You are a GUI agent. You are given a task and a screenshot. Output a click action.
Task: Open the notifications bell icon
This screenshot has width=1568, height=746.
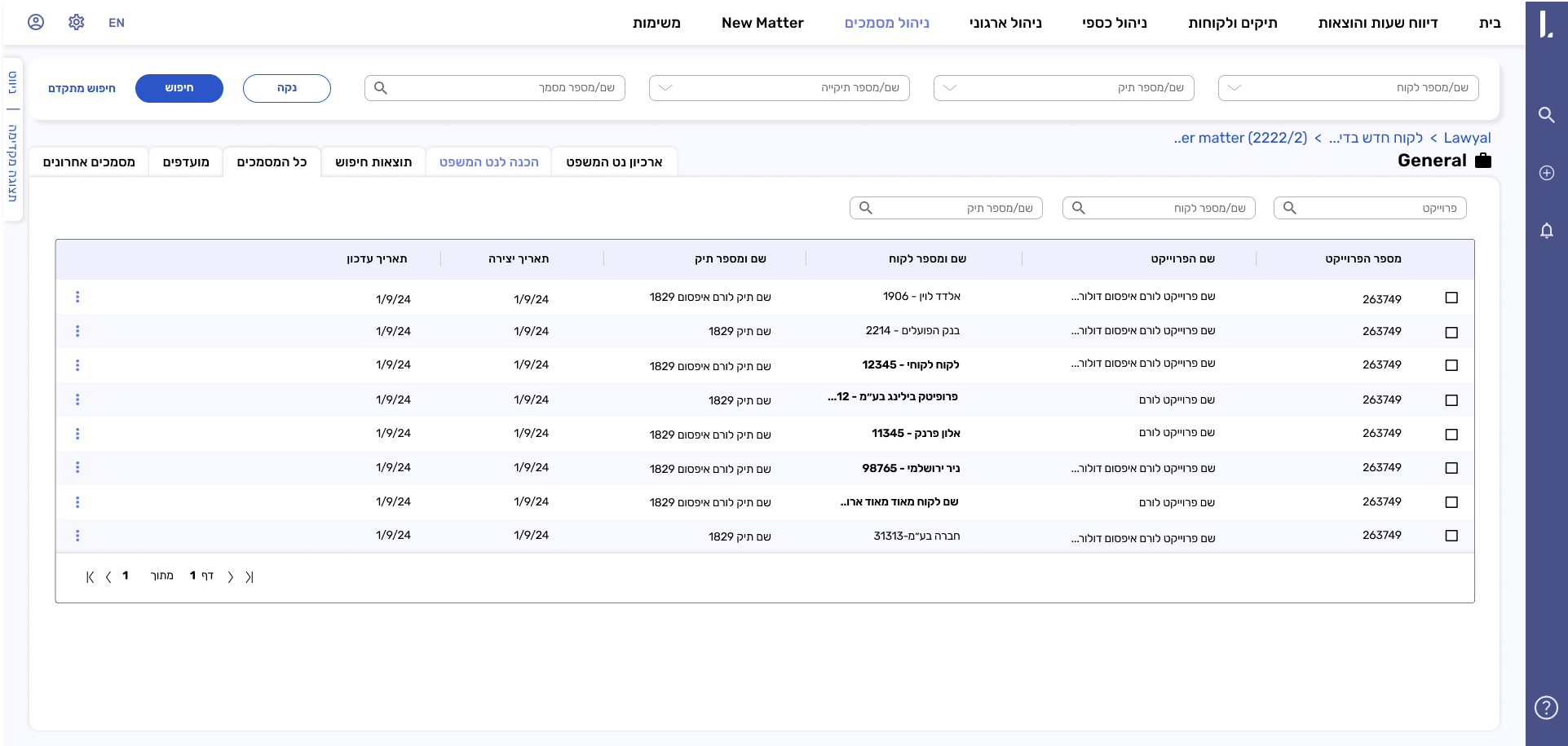[1546, 231]
